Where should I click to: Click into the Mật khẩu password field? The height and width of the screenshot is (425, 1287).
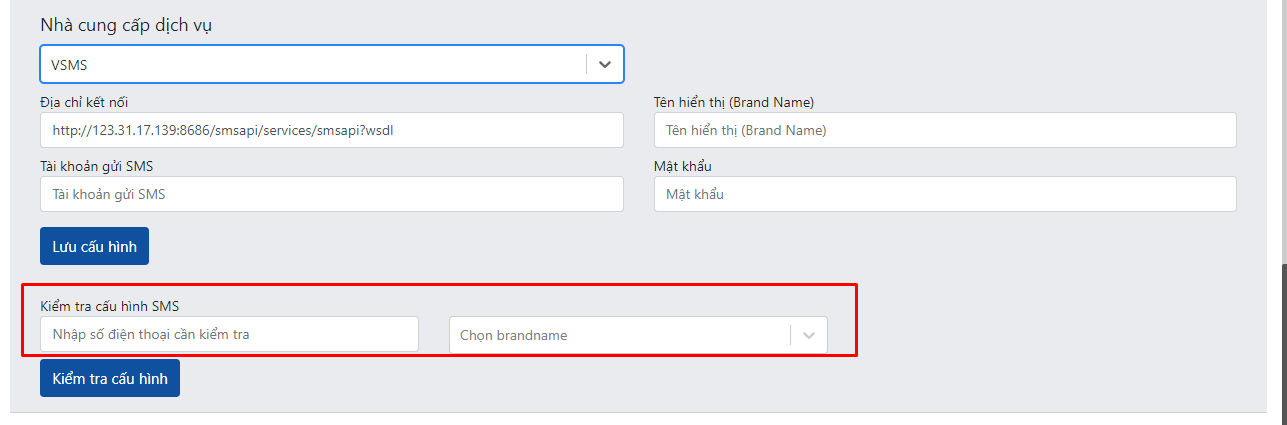pyautogui.click(x=945, y=194)
